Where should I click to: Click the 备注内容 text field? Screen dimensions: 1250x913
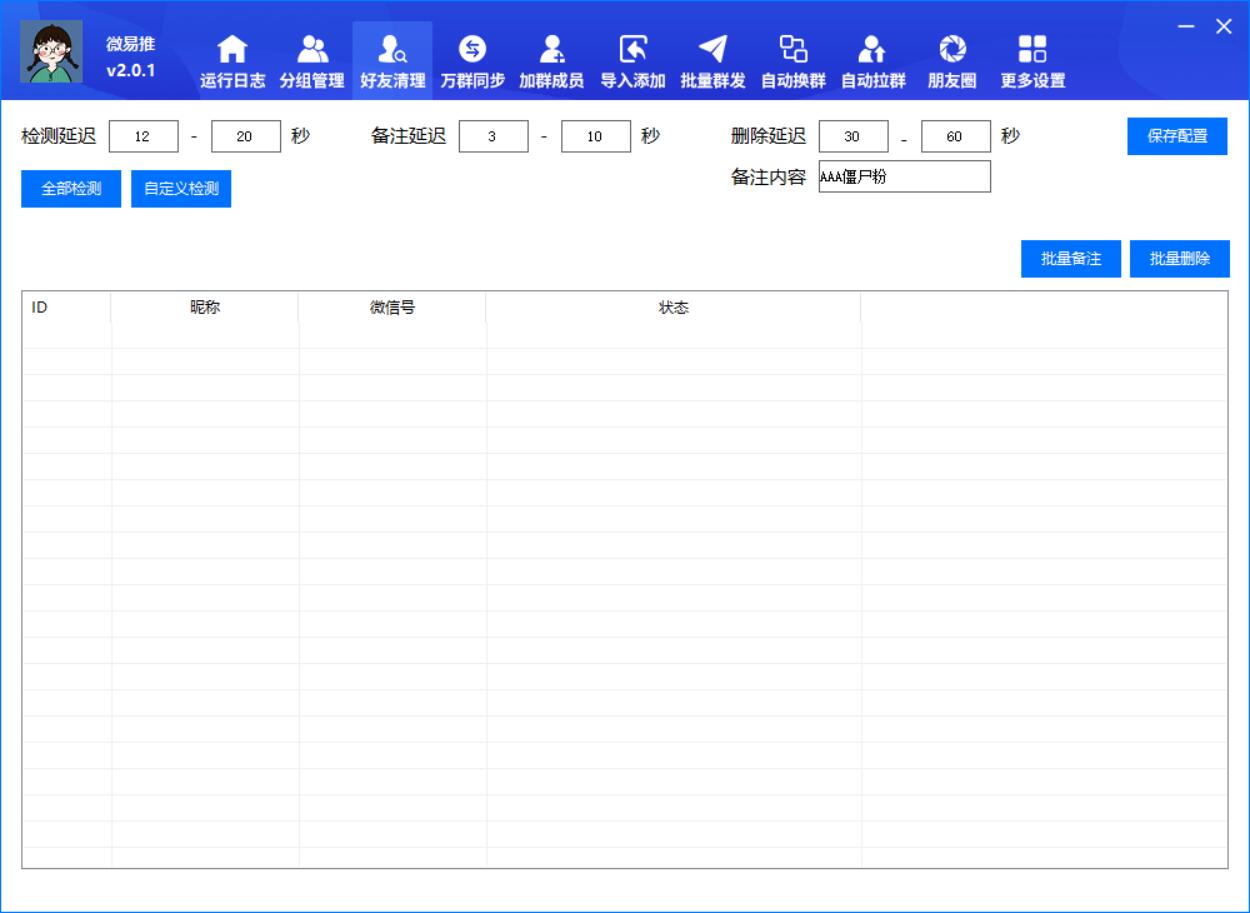tap(904, 177)
